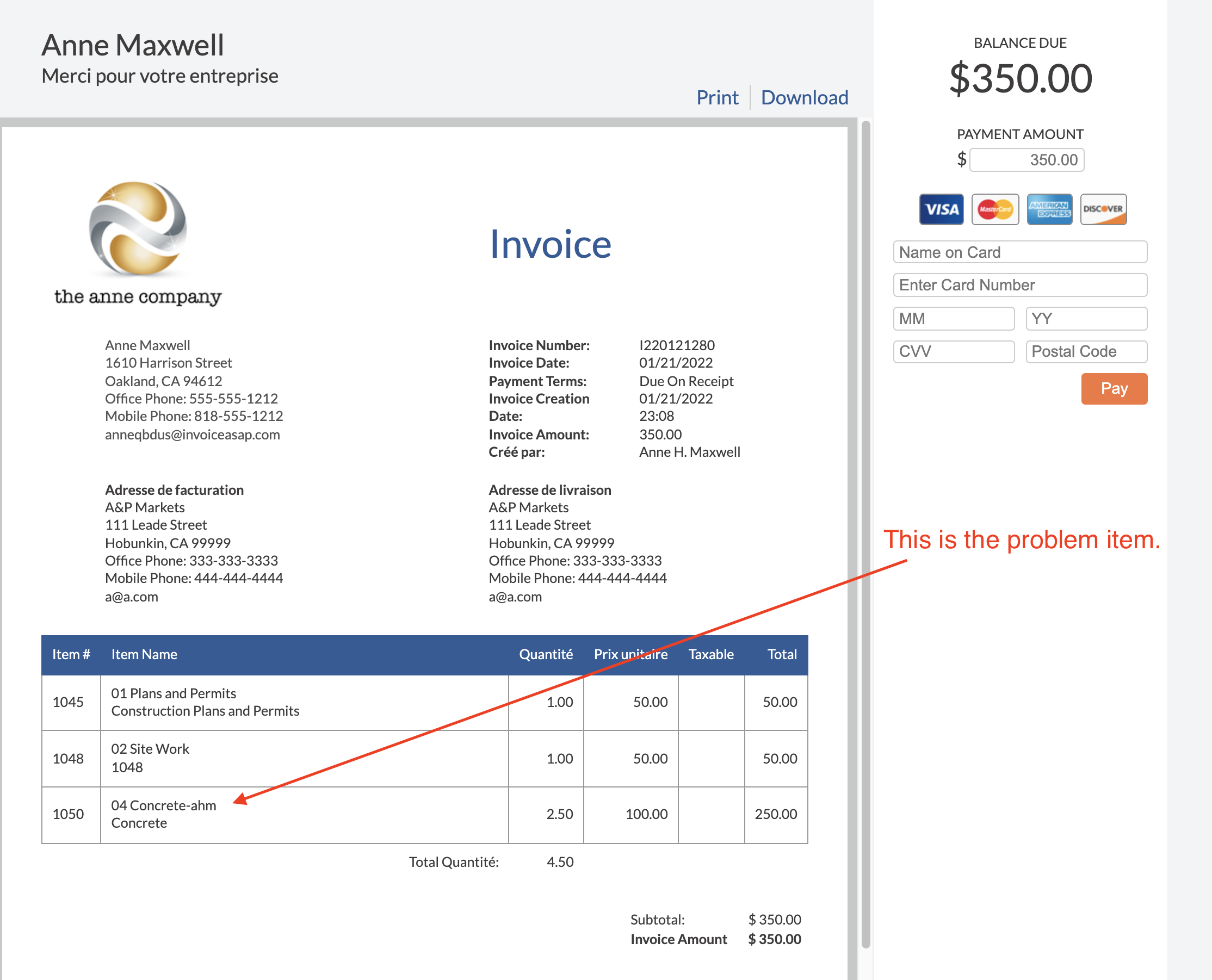
Task: Select the YY expiry year field
Action: [x=1086, y=319]
